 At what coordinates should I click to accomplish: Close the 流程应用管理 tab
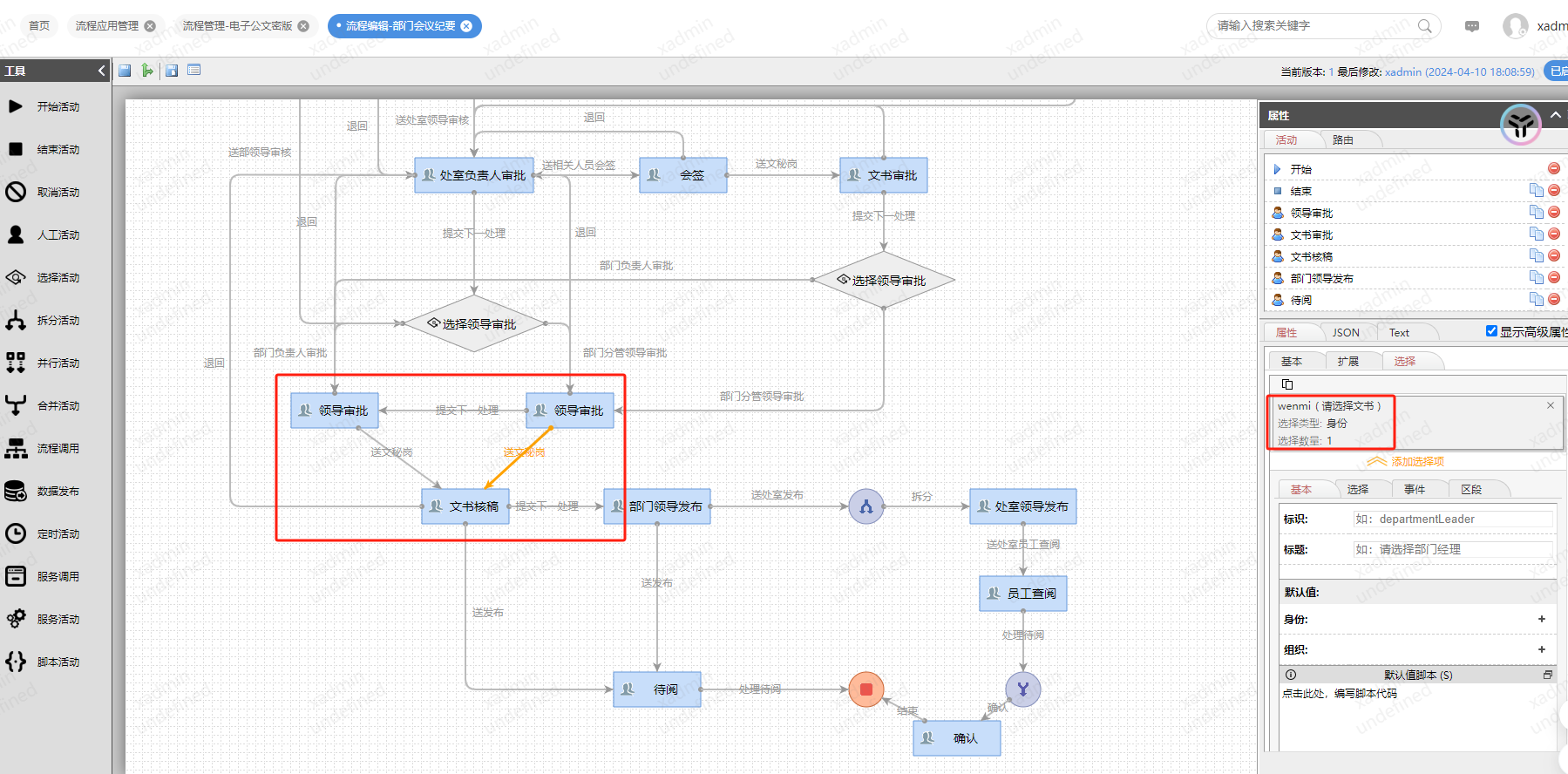pos(150,26)
